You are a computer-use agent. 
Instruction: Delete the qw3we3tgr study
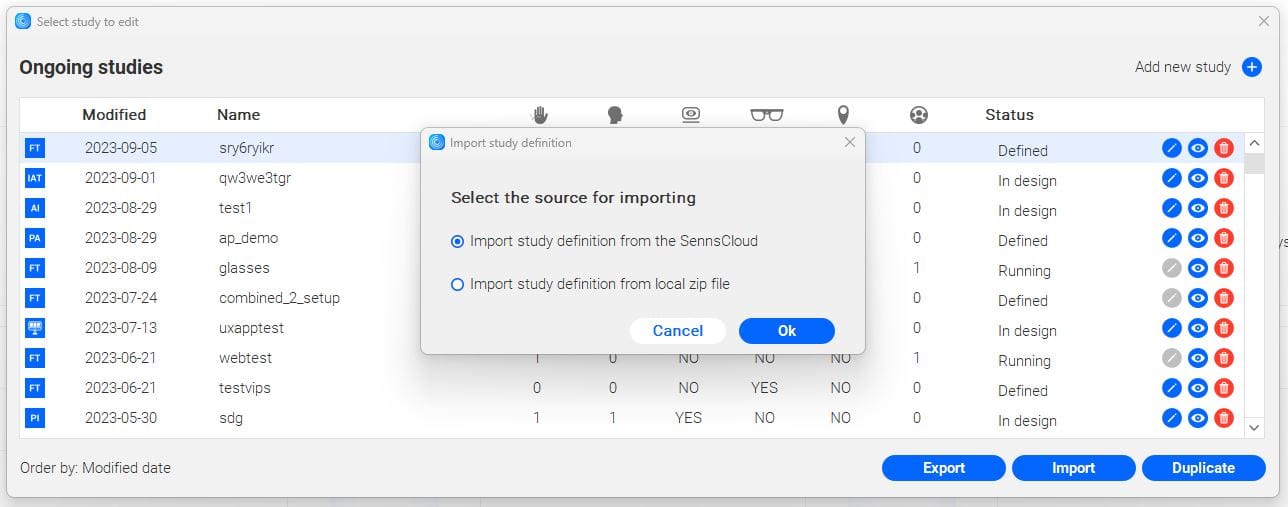1224,178
